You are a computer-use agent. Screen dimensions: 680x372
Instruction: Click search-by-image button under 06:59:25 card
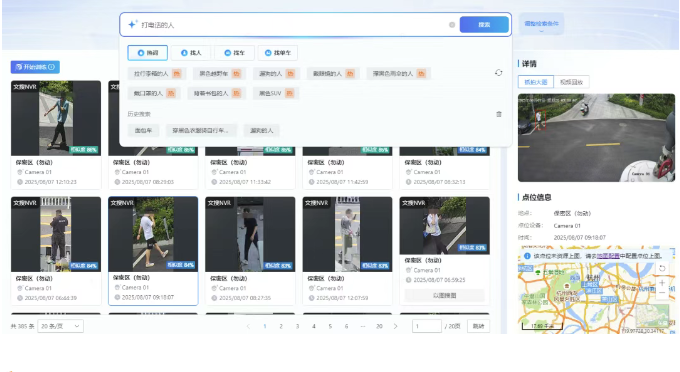pos(445,295)
